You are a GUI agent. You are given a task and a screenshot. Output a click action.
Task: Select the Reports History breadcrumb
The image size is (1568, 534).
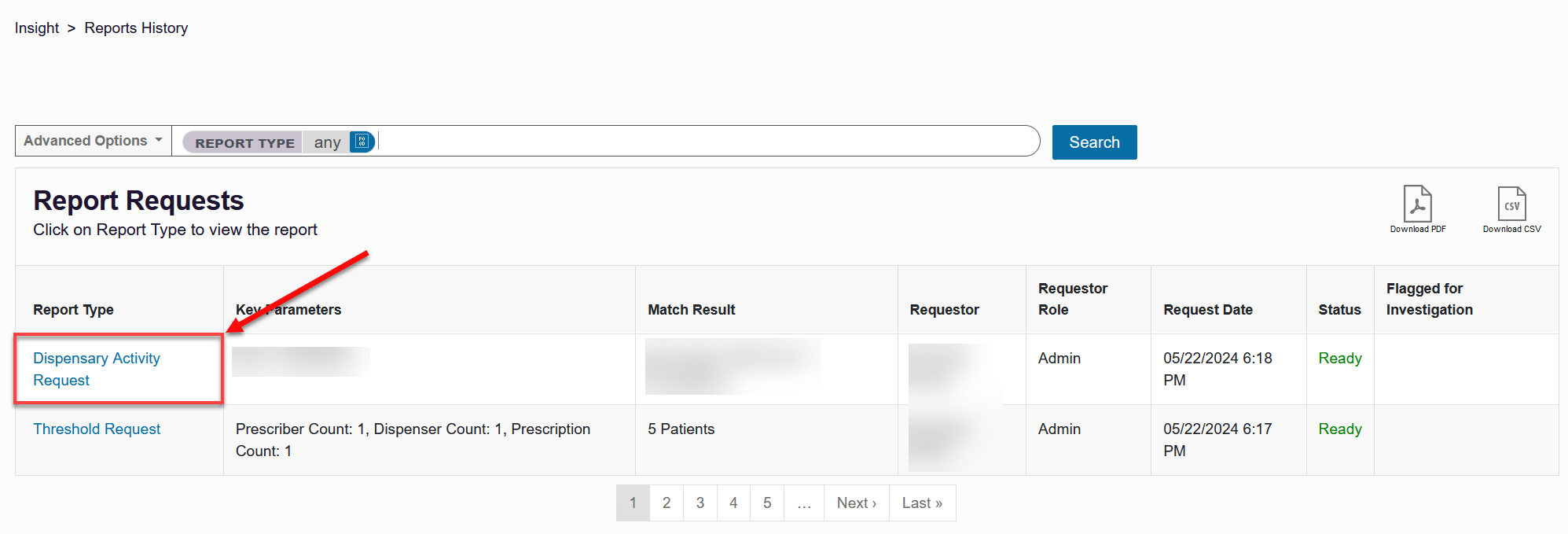tap(136, 28)
